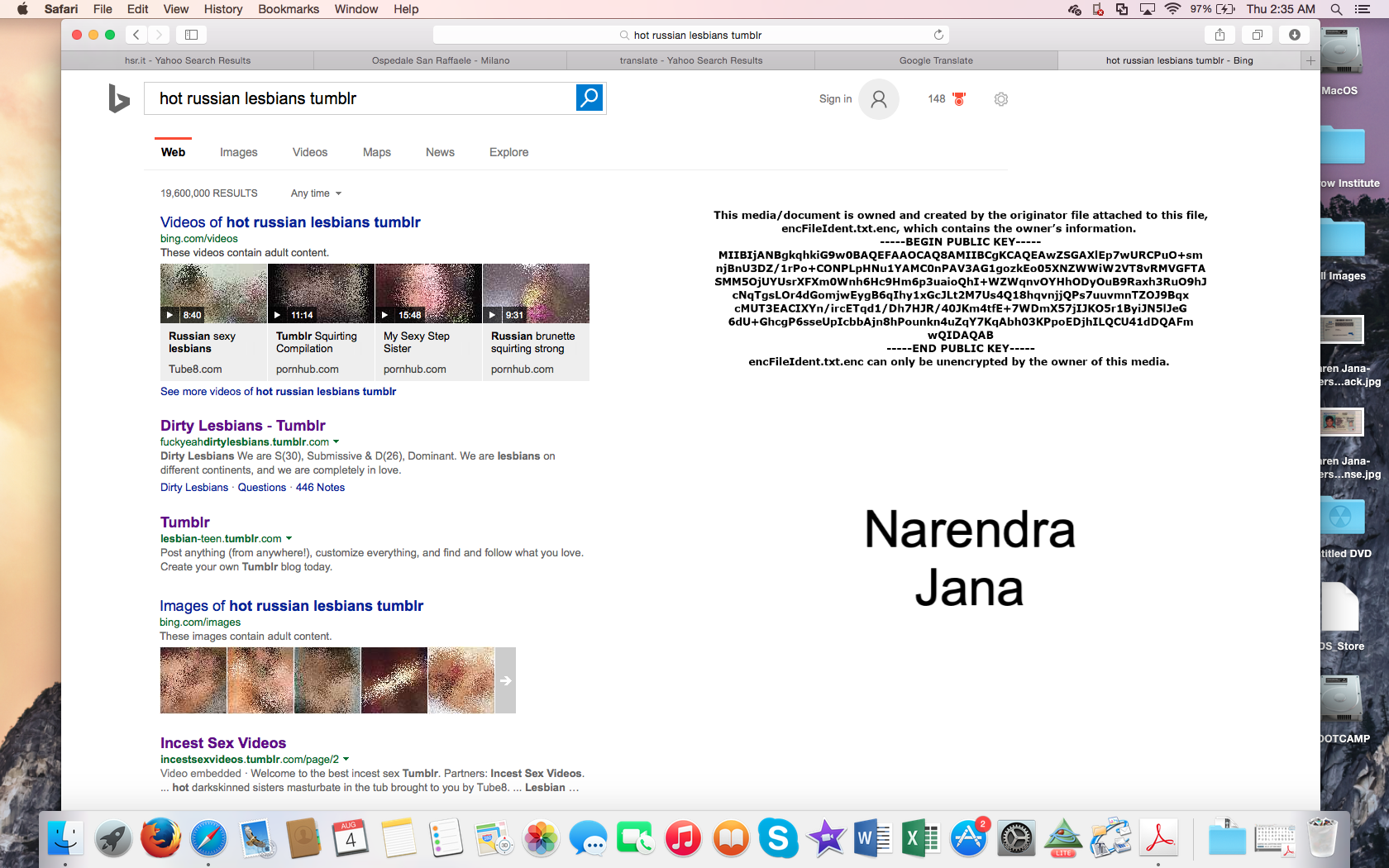The width and height of the screenshot is (1389, 868).
Task: Open Calendar in the Dock
Action: (x=351, y=838)
